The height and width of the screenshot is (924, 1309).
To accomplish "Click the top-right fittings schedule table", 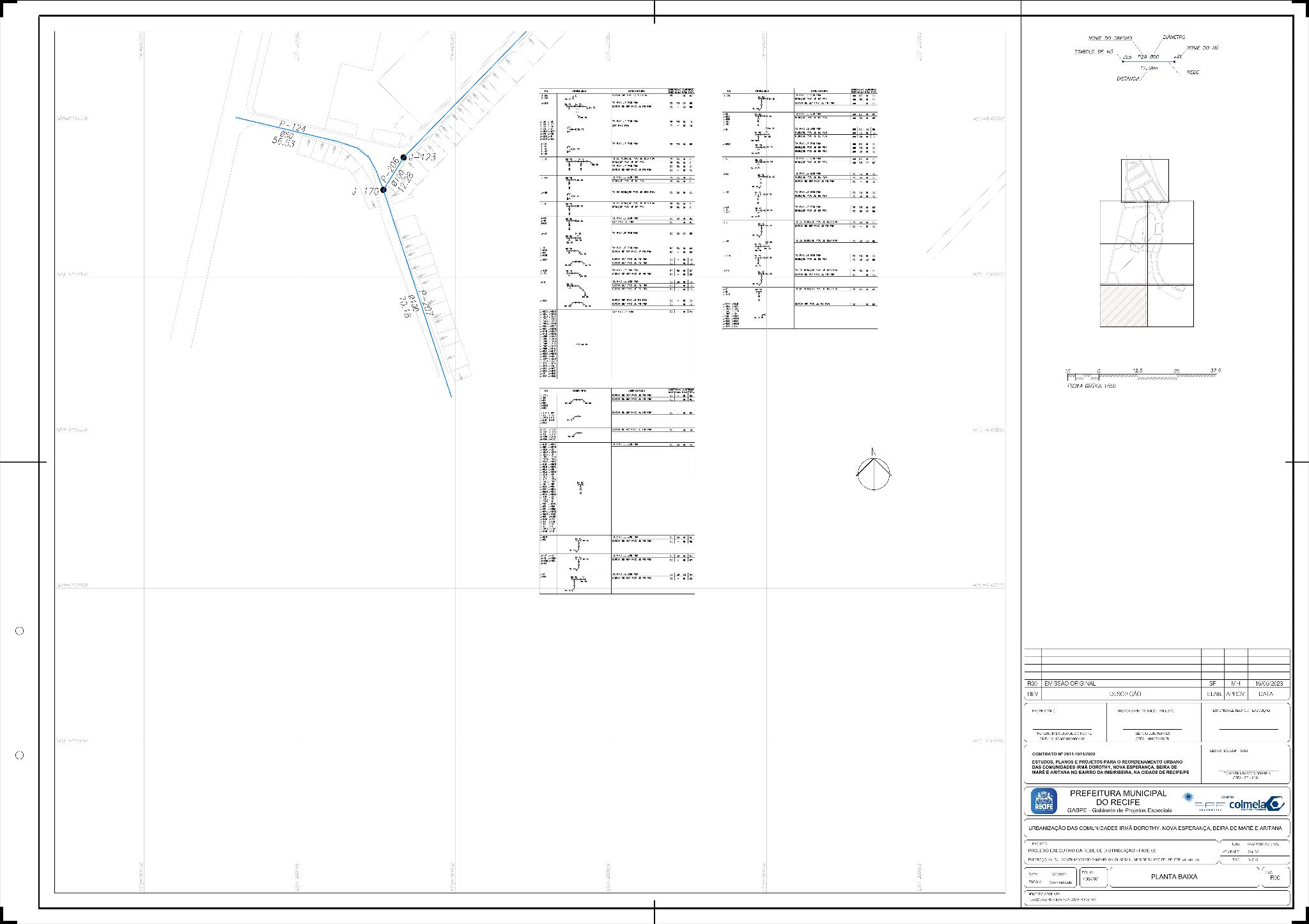I will pyautogui.click(x=800, y=208).
